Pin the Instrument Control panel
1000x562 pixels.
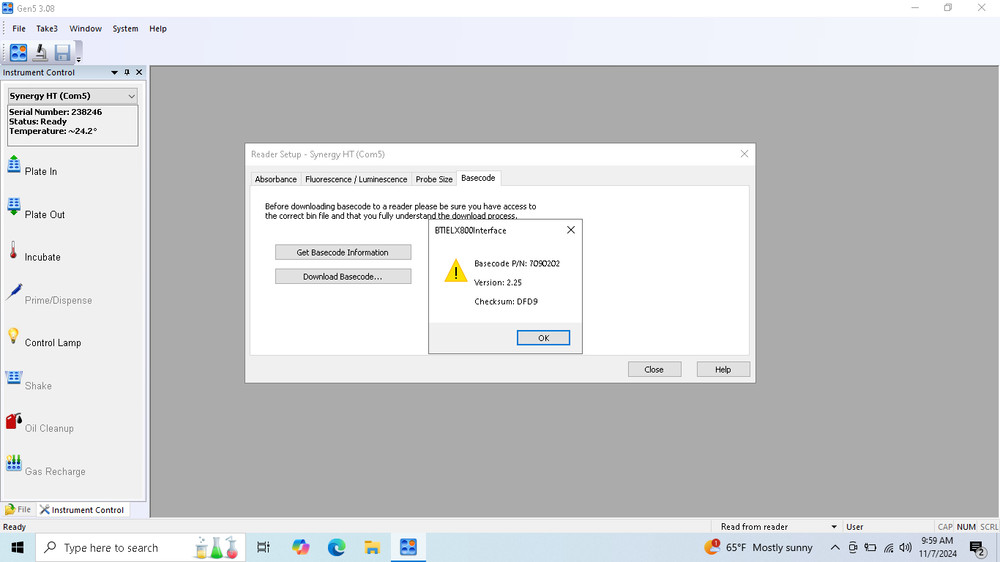(127, 73)
